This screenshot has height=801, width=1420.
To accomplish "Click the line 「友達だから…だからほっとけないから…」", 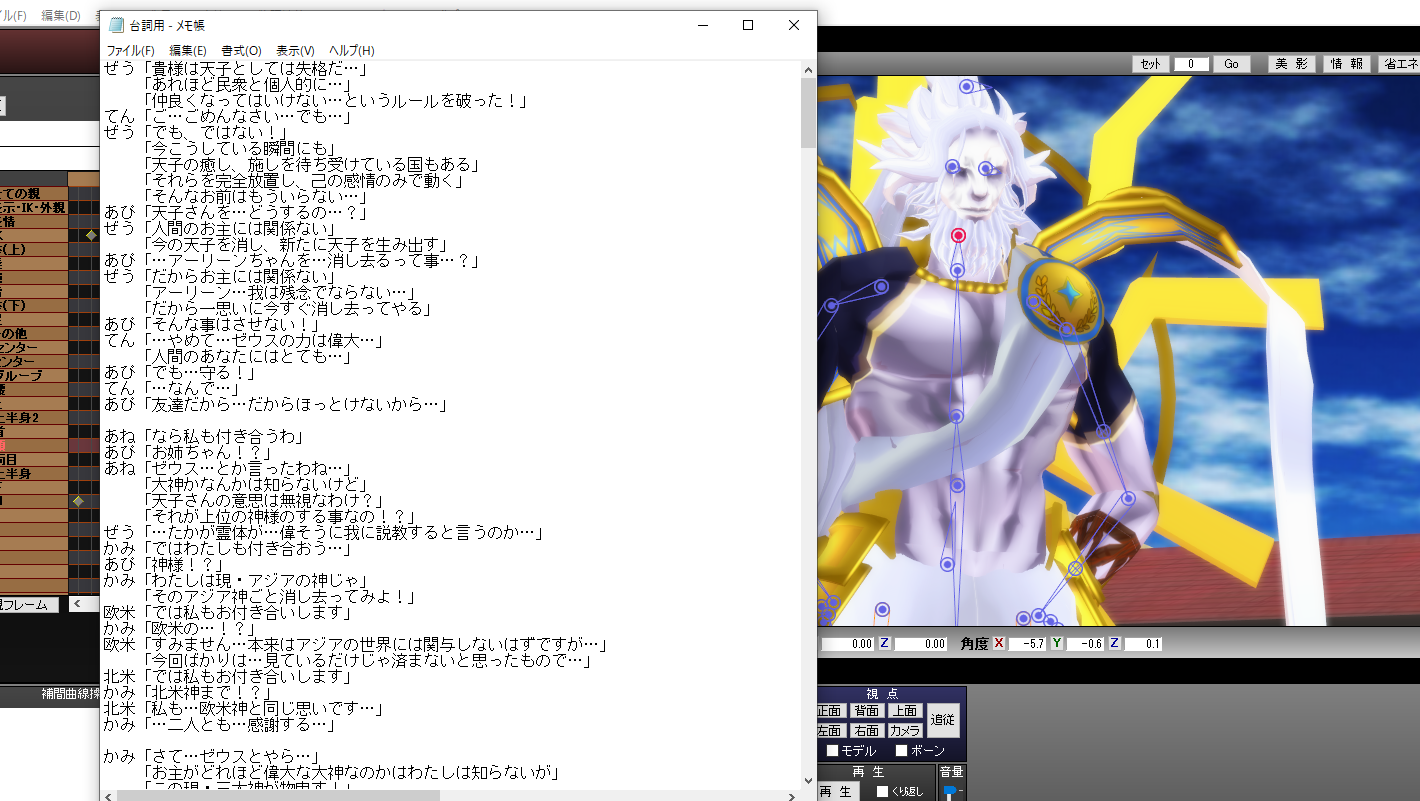I will (294, 404).
